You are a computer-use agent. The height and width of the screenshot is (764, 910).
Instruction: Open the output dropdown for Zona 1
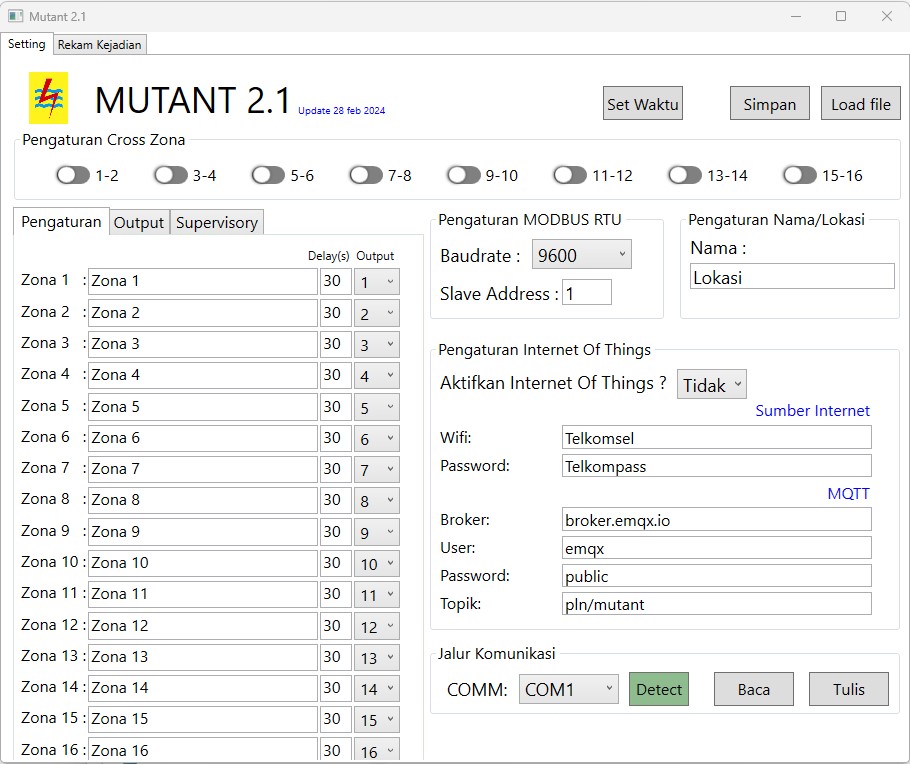tap(376, 281)
